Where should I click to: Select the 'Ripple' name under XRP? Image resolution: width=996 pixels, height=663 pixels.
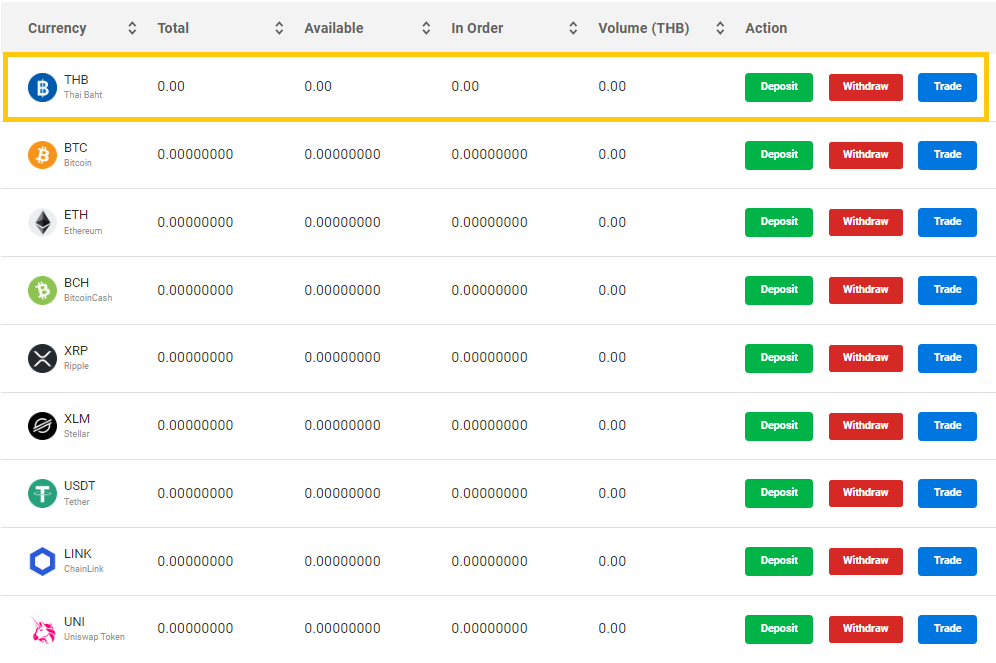[76, 366]
